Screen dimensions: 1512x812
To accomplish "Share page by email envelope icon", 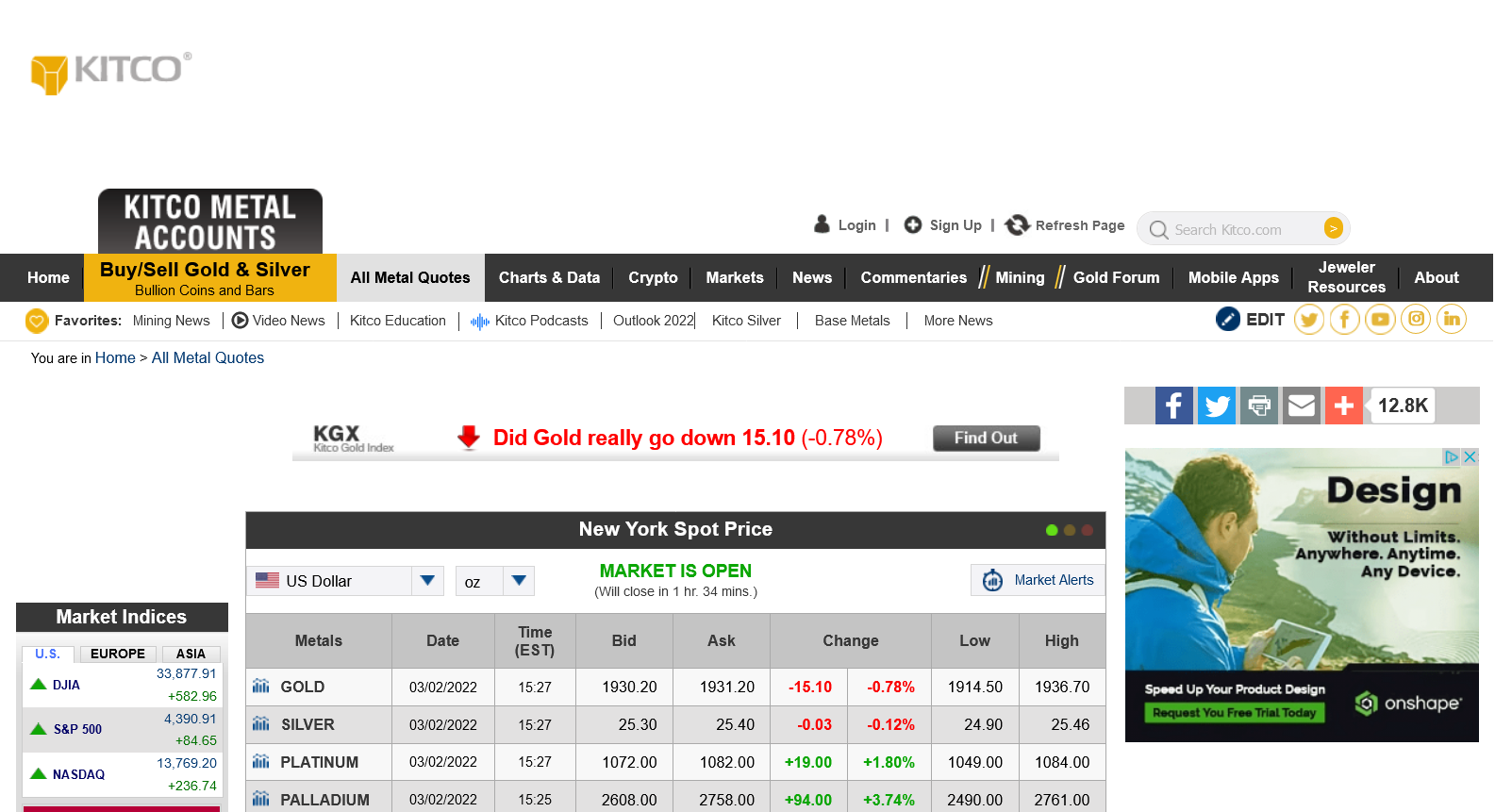I will tap(1302, 406).
